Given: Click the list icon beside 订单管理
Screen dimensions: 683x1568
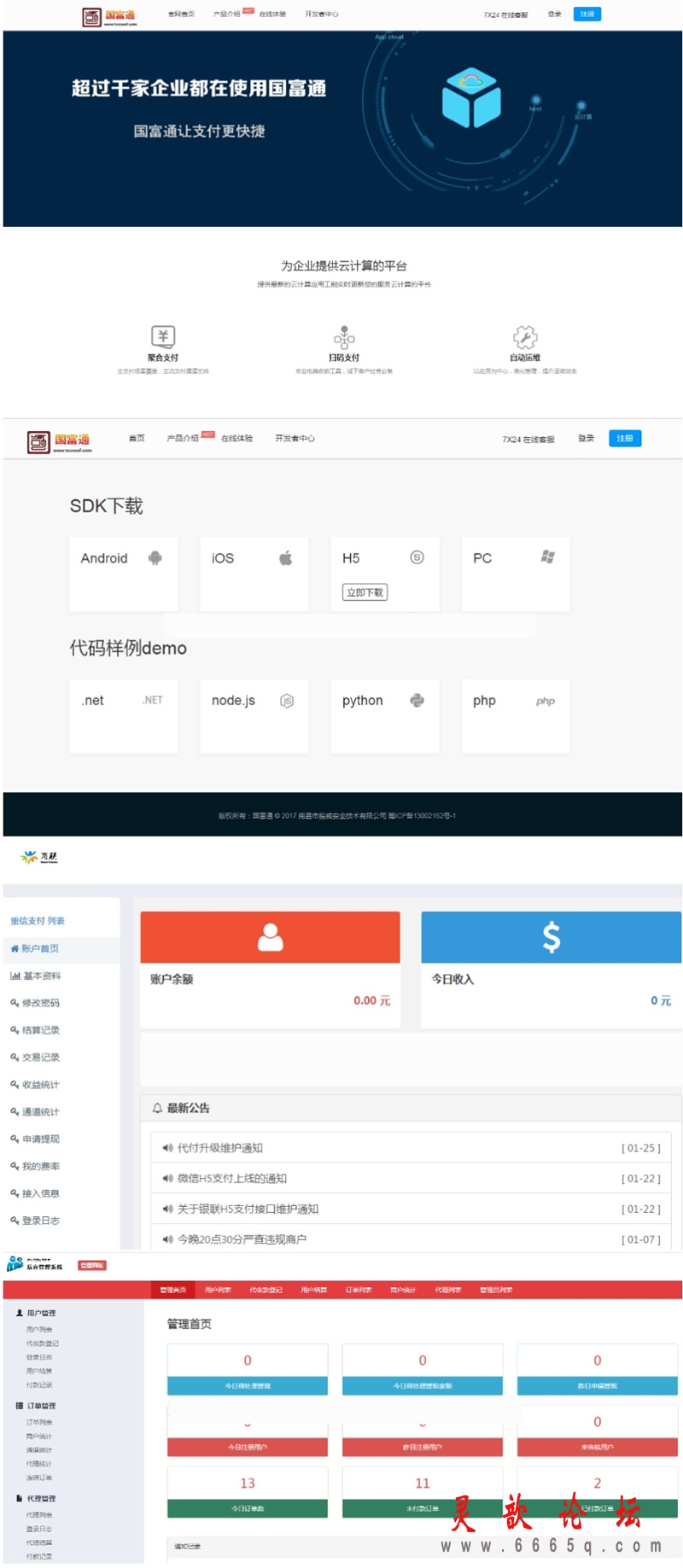Looking at the screenshot, I should pyautogui.click(x=20, y=1405).
